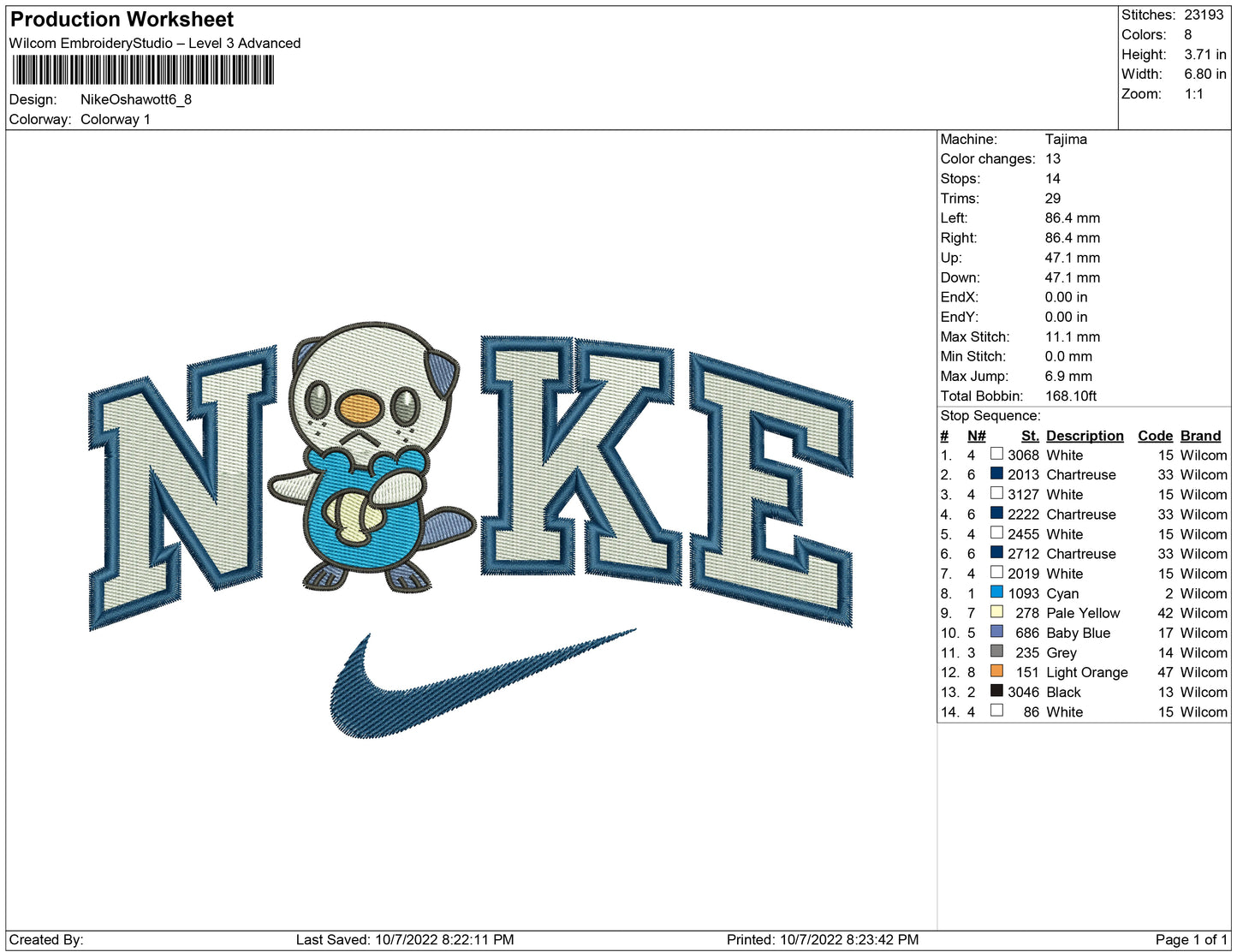Image resolution: width=1237 pixels, height=952 pixels.
Task: Select the Pale Yellow 278 color swatch
Action: pos(996,612)
